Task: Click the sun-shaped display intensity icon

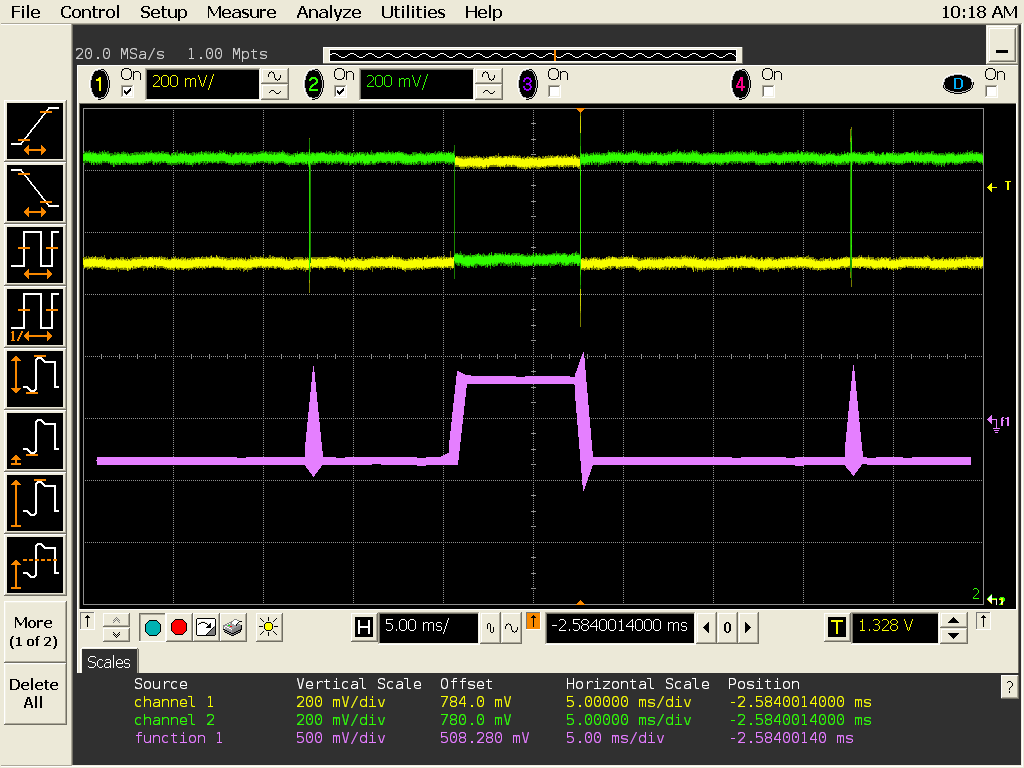Action: (x=268, y=628)
